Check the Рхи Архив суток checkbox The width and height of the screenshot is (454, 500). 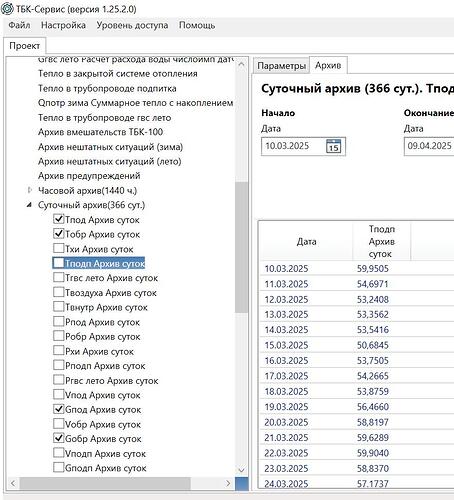click(x=58, y=351)
